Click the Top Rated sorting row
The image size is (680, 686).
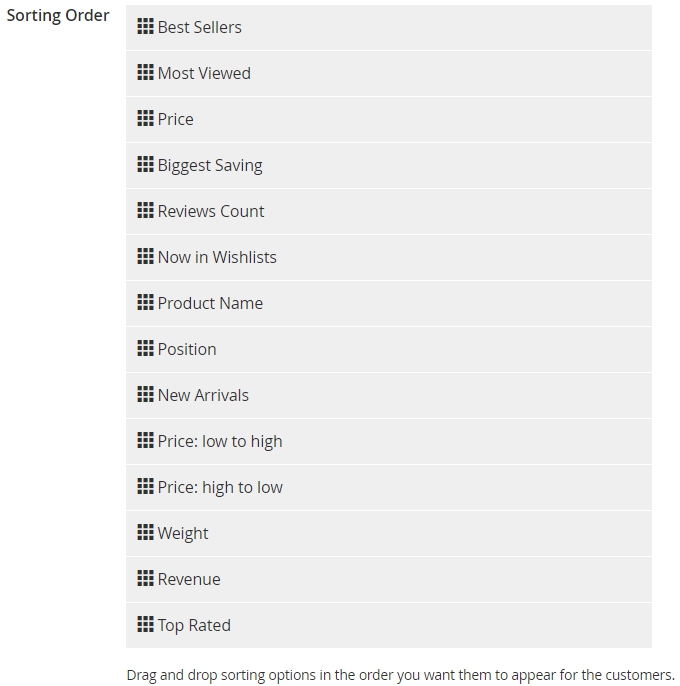[x=389, y=626]
